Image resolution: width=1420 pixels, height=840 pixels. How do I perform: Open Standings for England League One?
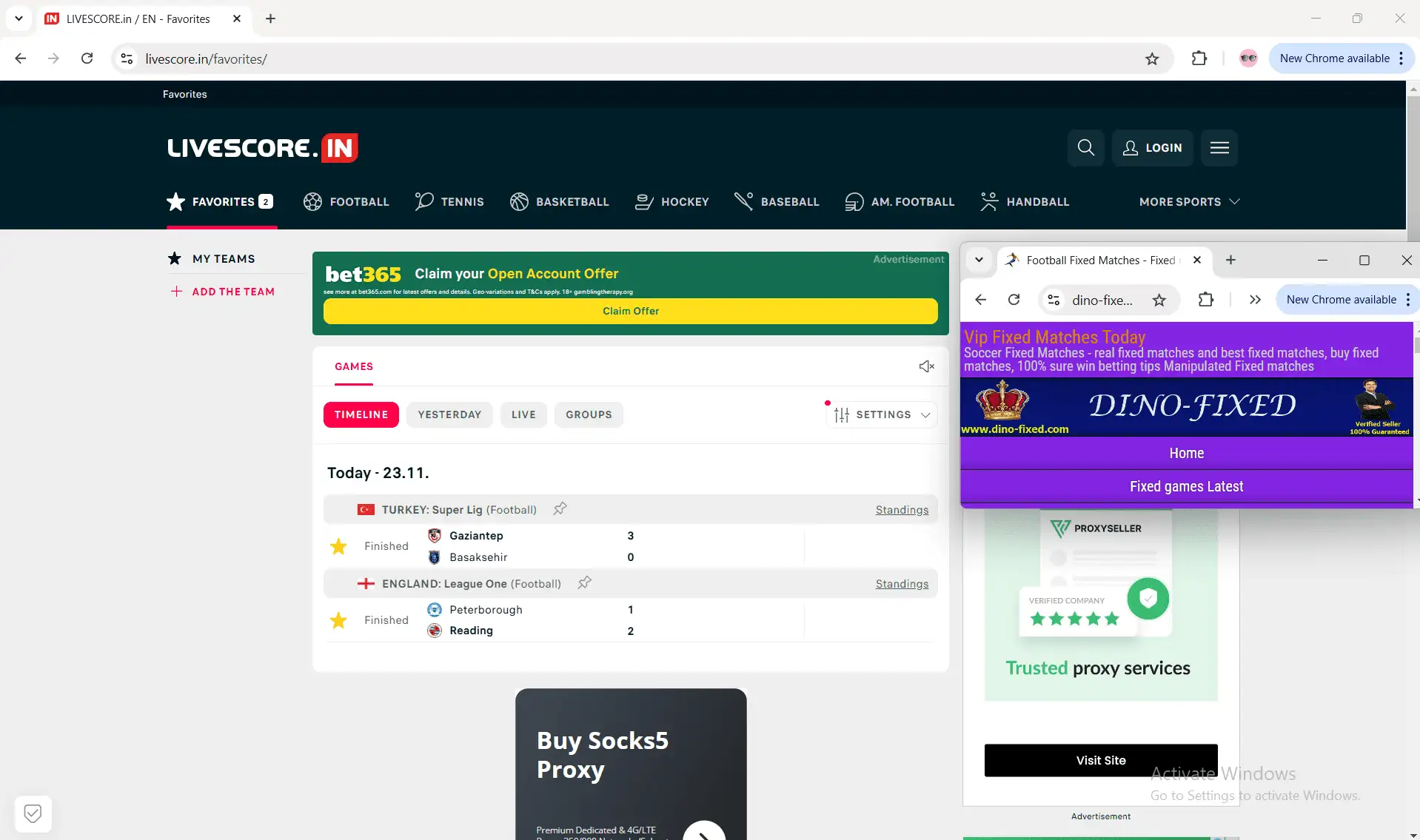(x=902, y=584)
